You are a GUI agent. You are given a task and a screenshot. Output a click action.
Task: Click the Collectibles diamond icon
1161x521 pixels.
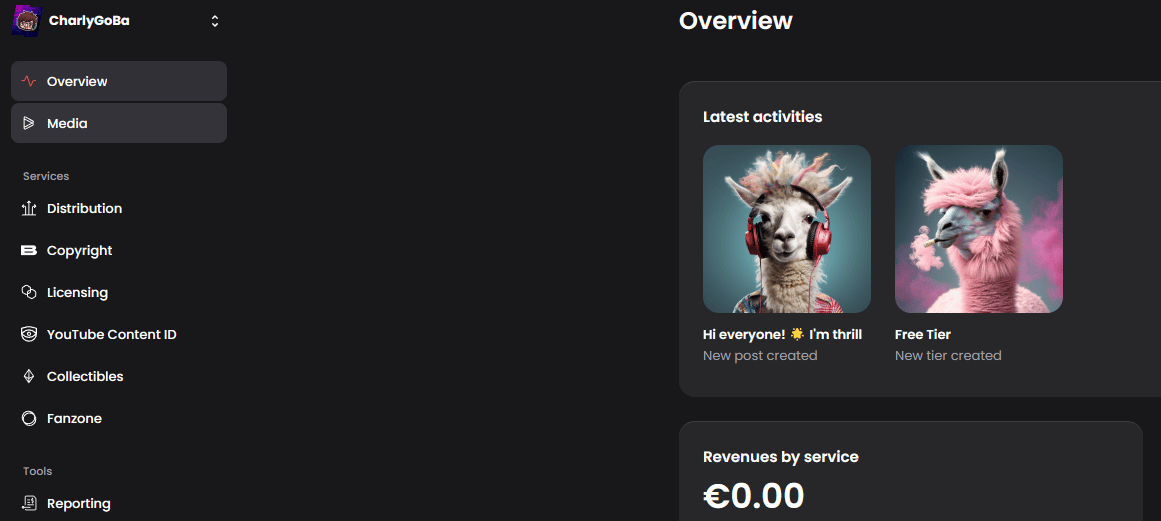pyautogui.click(x=29, y=377)
